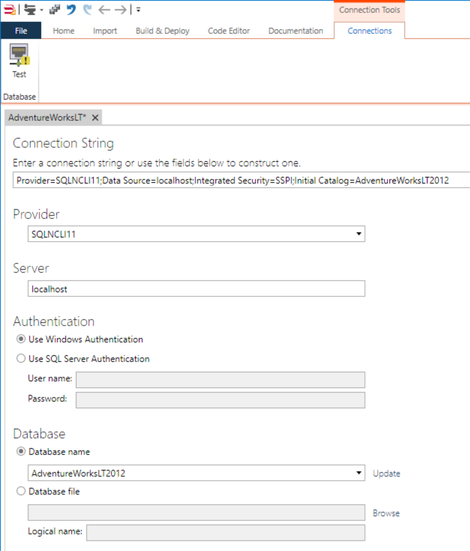Click the undo arrow in quick access toolbar

[x=71, y=9]
